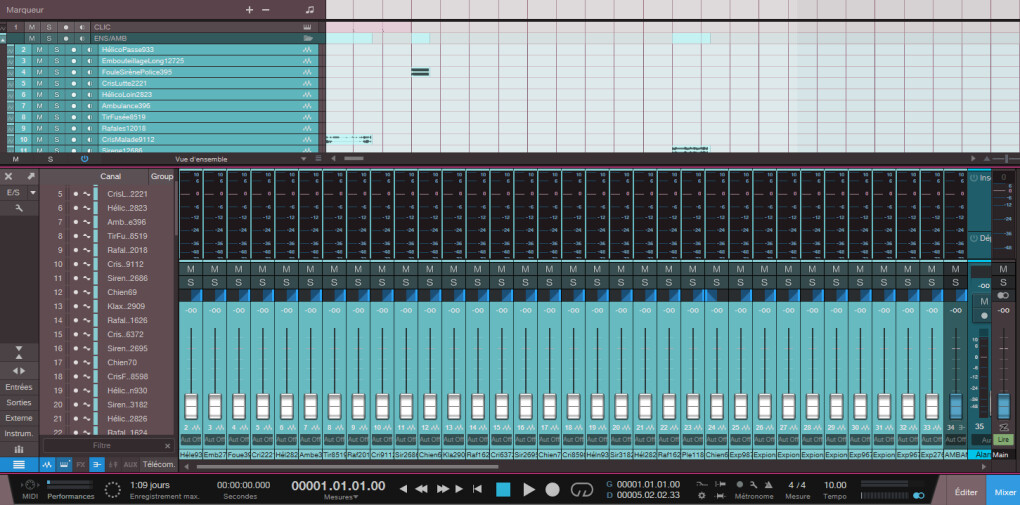Click the keyboard icon on CLIC track
1020x505 pixels.
308,27
